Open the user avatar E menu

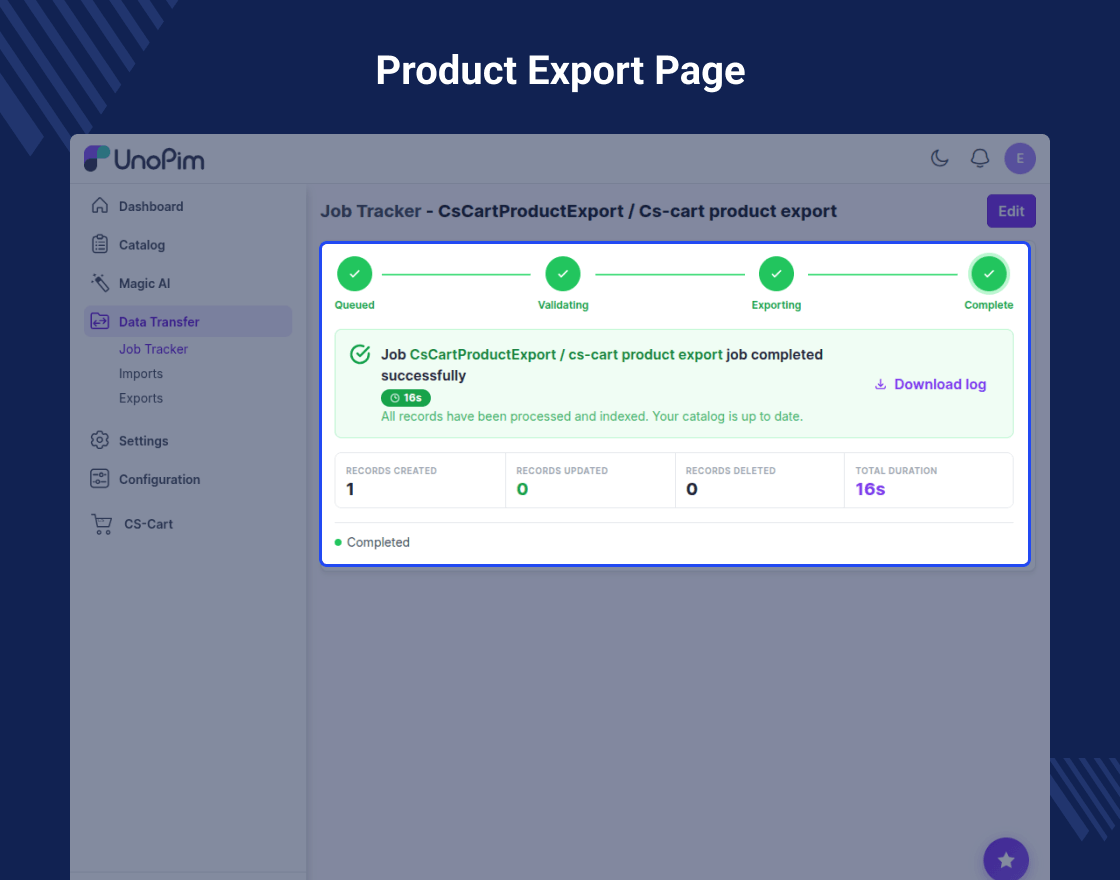tap(1020, 159)
